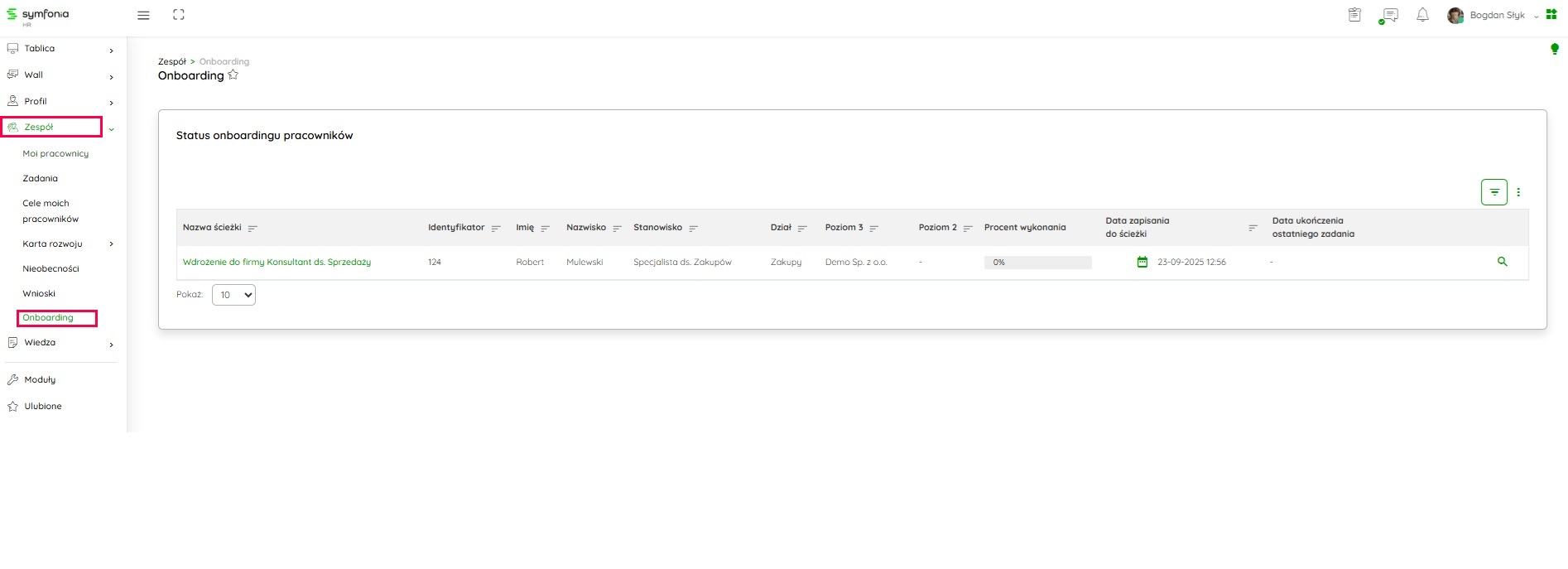The width and height of the screenshot is (1568, 569).
Task: Expand the Karta rozwoju submenu
Action: coord(111,244)
